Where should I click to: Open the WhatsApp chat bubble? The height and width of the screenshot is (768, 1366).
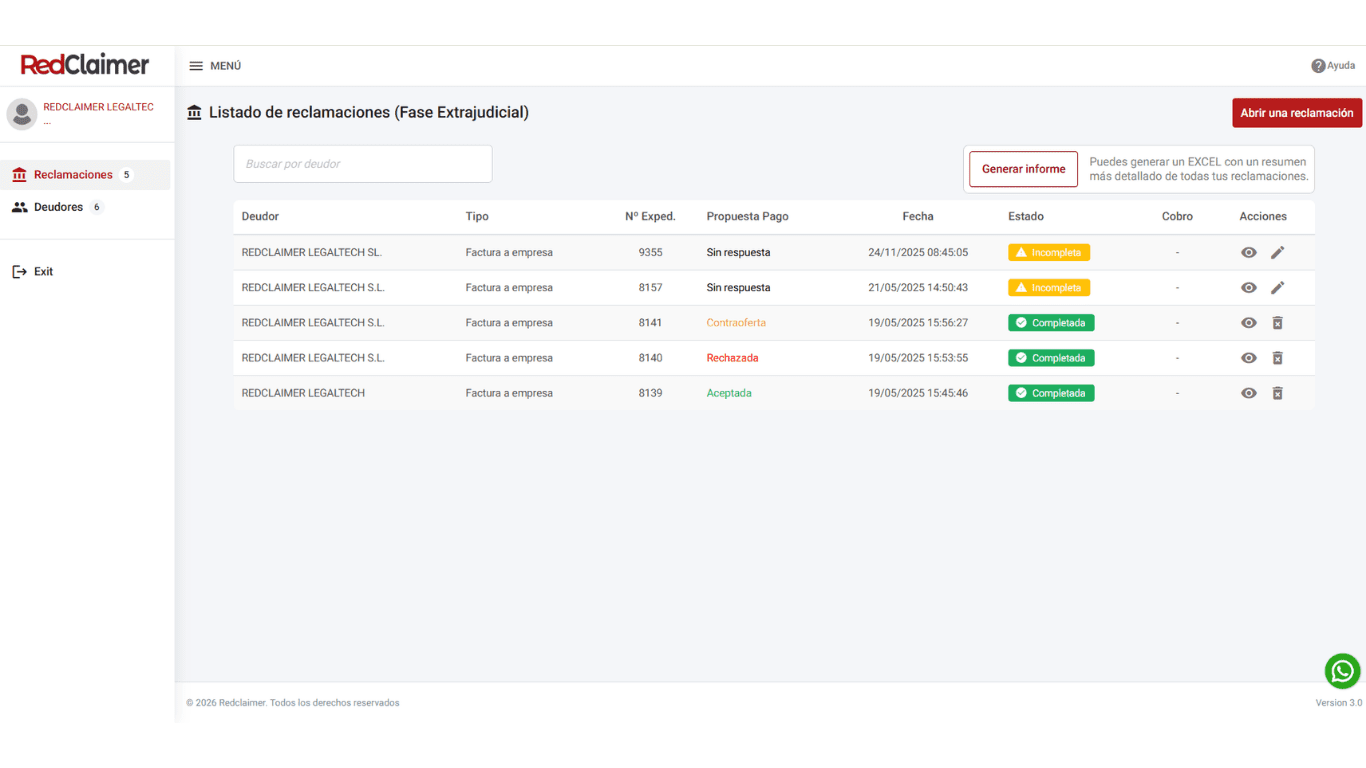[x=1342, y=671]
